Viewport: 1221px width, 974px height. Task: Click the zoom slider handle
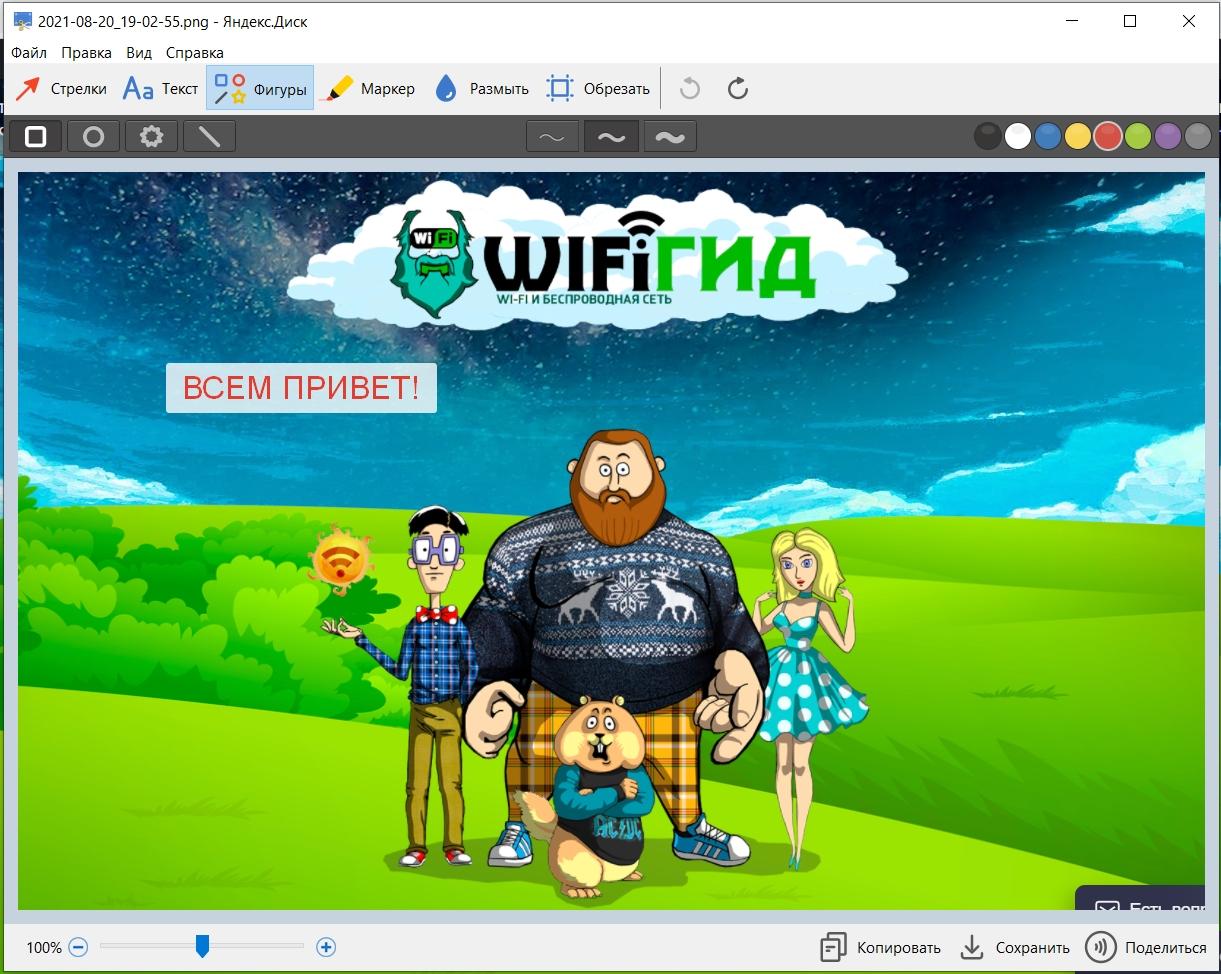click(x=202, y=946)
